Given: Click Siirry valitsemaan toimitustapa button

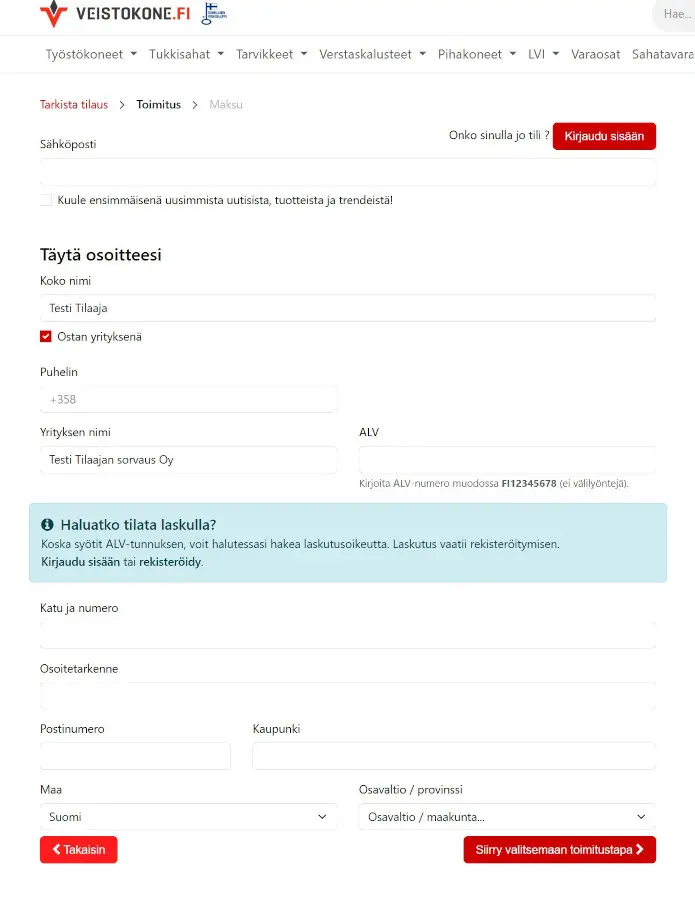Looking at the screenshot, I should point(559,850).
